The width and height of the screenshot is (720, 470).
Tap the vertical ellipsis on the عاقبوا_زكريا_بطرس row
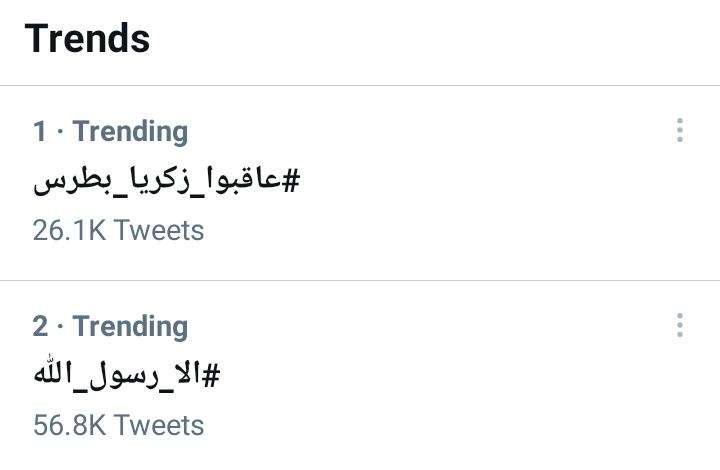click(680, 130)
